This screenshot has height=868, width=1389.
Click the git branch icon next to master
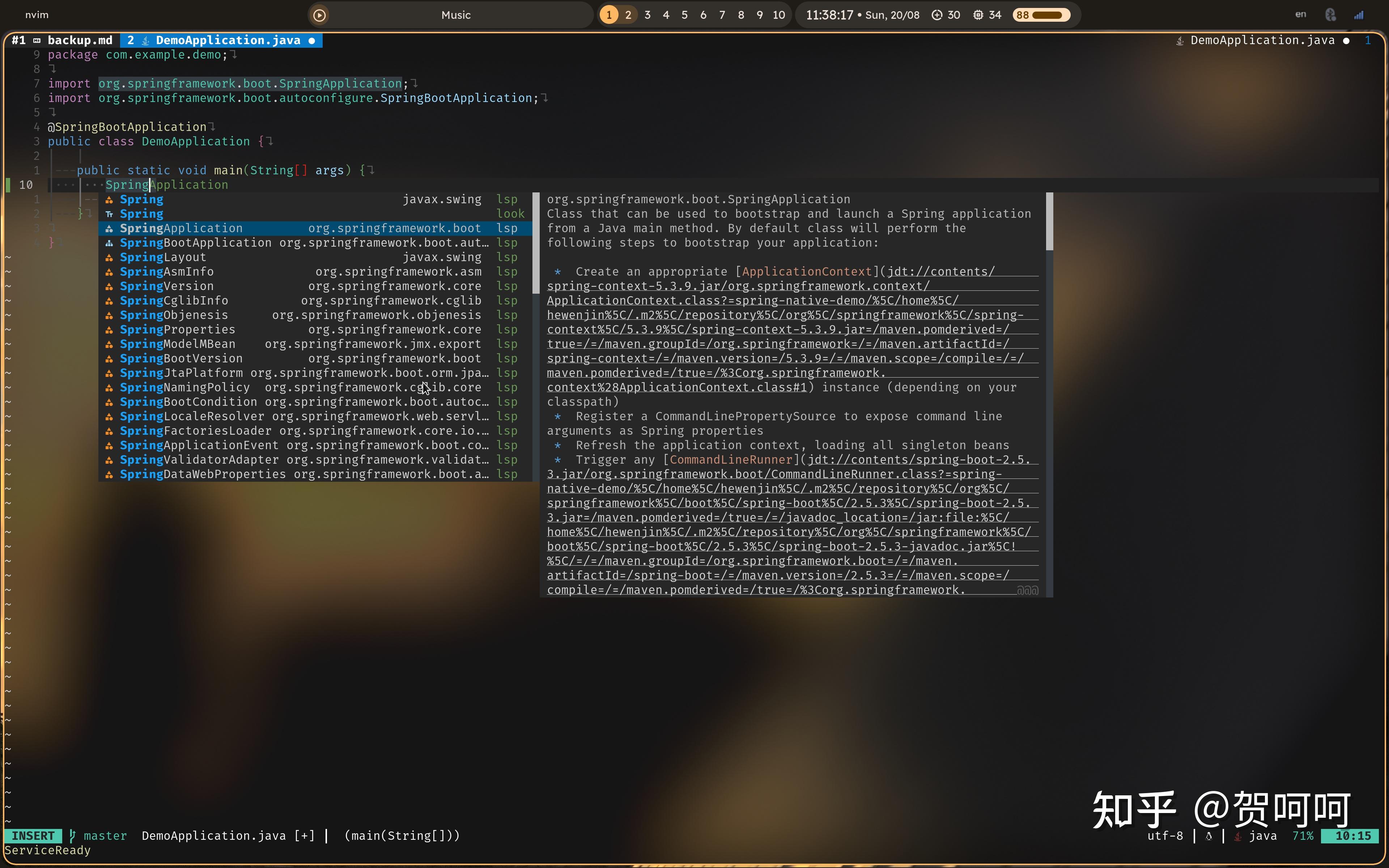(x=72, y=835)
